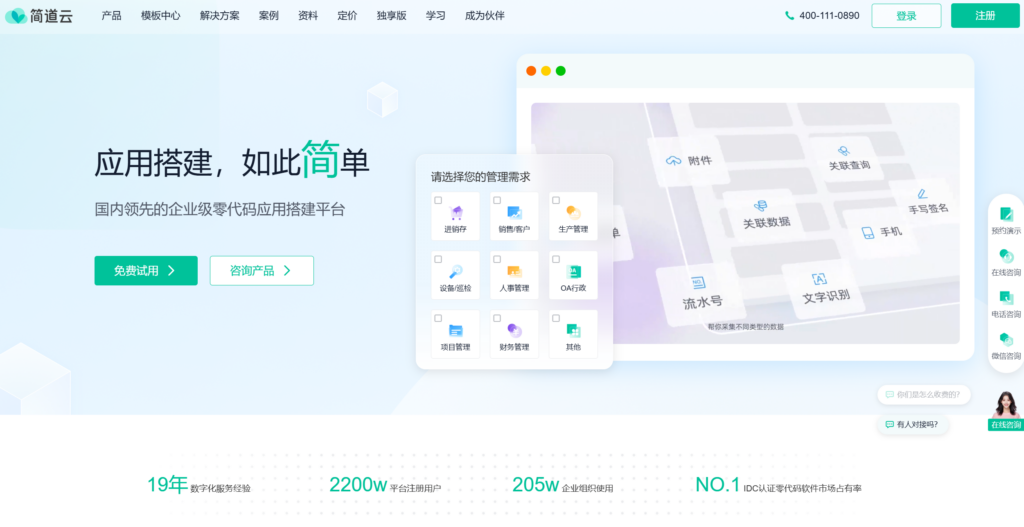This screenshot has width=1024, height=527.
Task: Click the 流水号 icon
Action: [697, 283]
